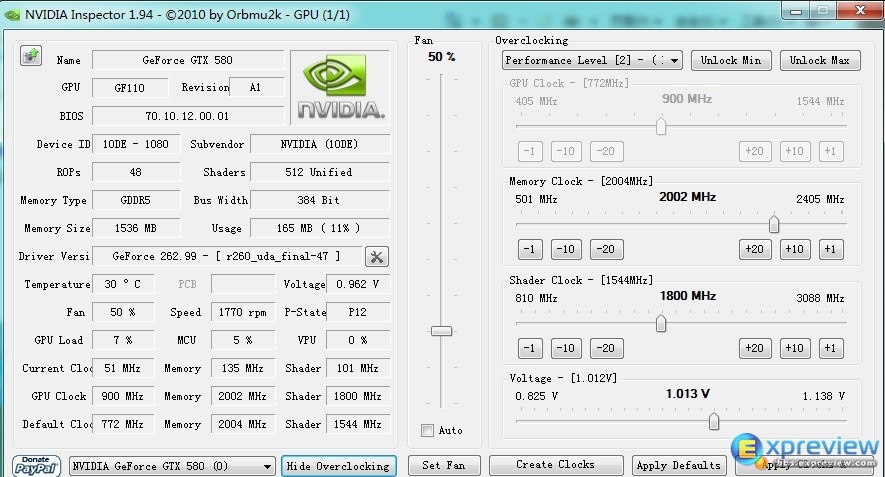
Task: Click the empty PCB temperature field
Action: point(243,285)
